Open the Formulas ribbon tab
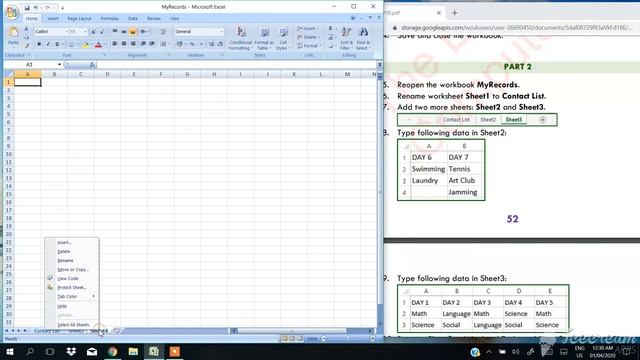This screenshot has width=640, height=360. pos(109,19)
